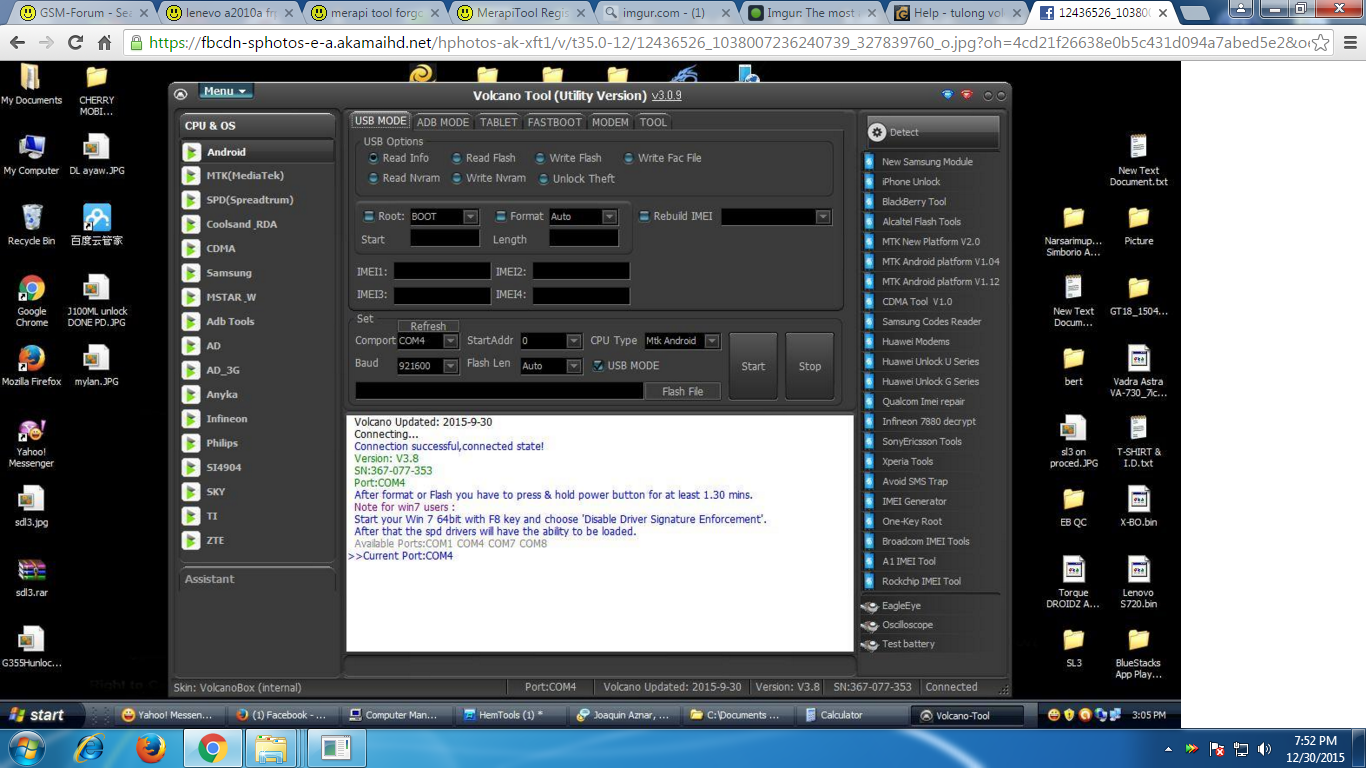Viewport: 1366px width, 768px height.
Task: Open MTK(MediaTek) platform entry
Action: (257, 176)
